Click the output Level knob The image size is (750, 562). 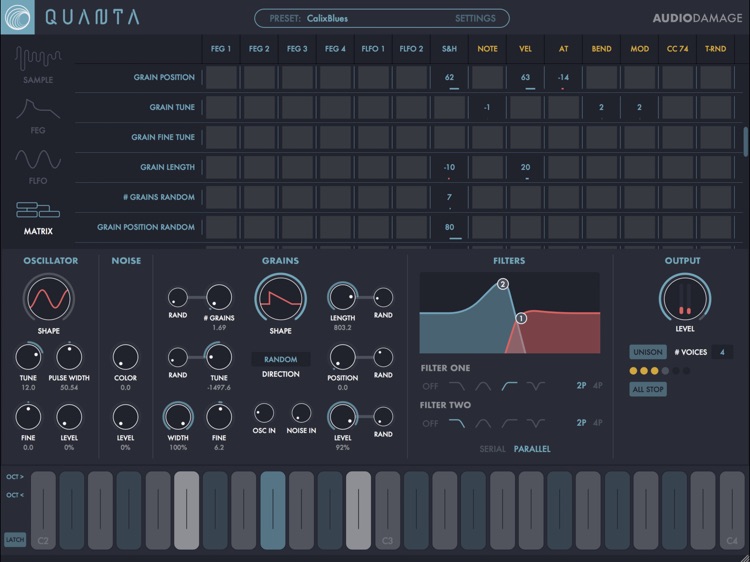(x=683, y=299)
